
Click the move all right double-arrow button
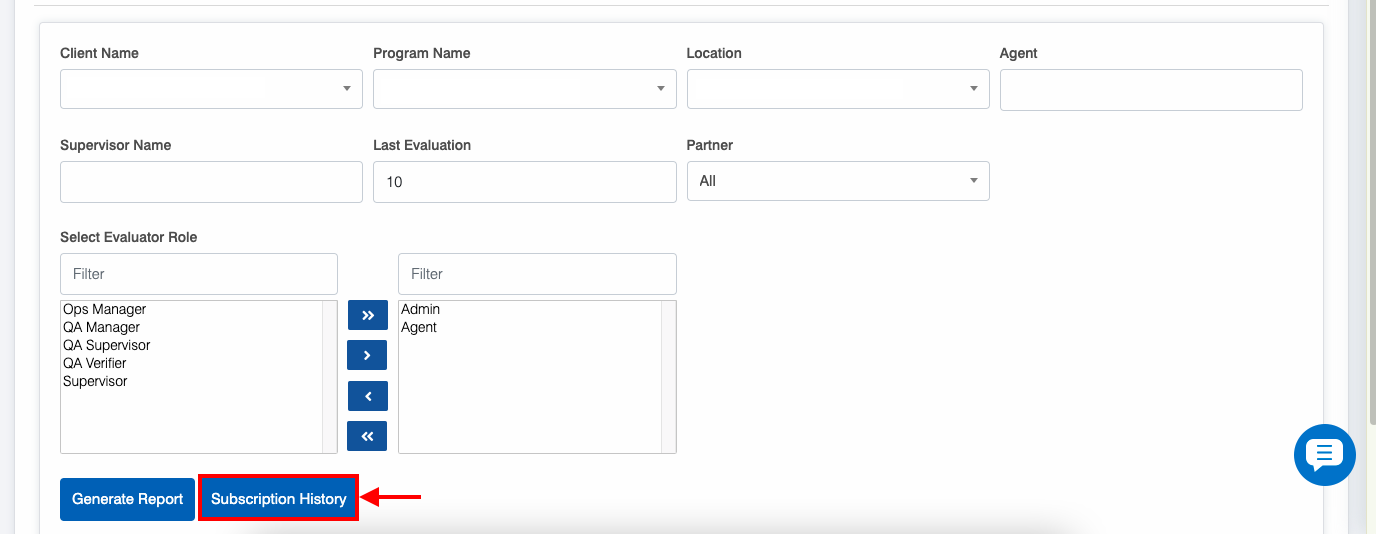click(367, 315)
